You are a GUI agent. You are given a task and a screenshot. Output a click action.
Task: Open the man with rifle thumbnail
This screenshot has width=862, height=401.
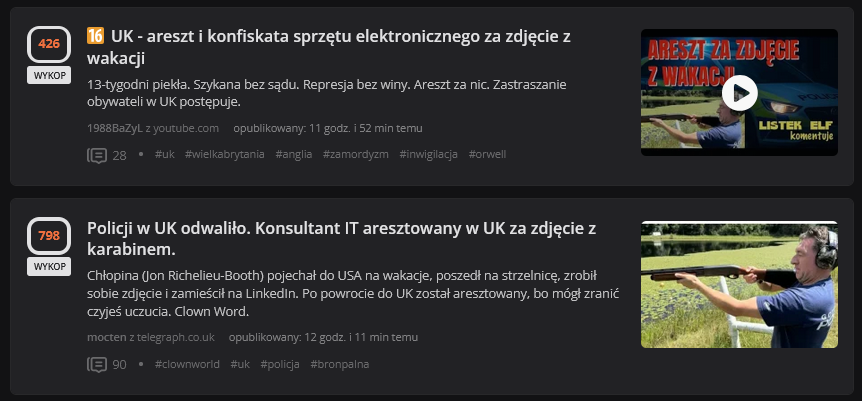pos(739,284)
